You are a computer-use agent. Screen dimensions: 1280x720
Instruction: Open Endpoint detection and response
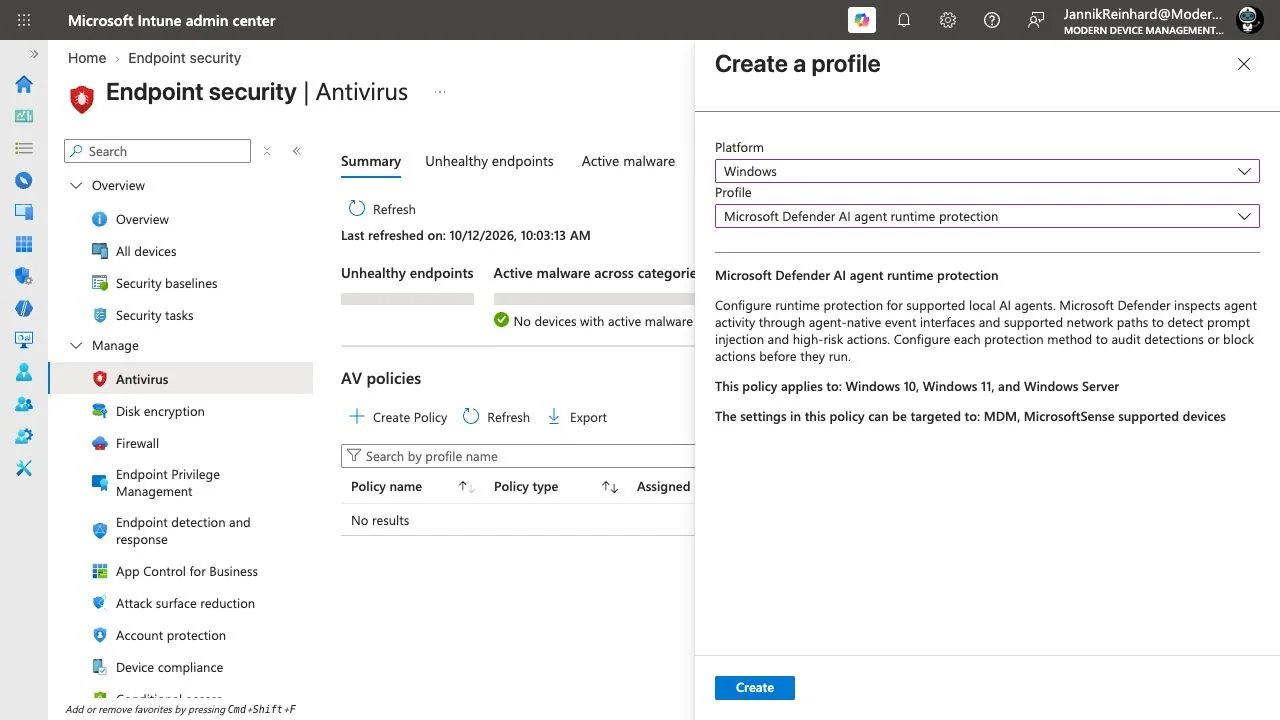pyautogui.click(x=183, y=531)
